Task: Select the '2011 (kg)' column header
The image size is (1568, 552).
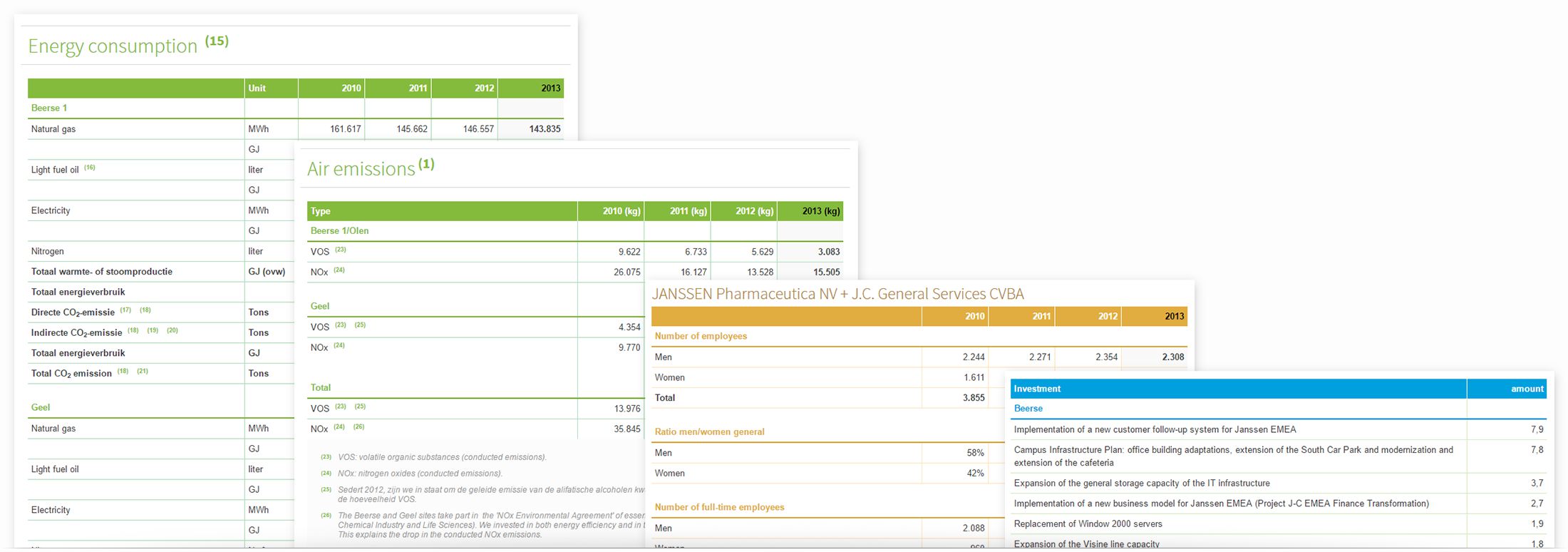Action: (x=688, y=211)
